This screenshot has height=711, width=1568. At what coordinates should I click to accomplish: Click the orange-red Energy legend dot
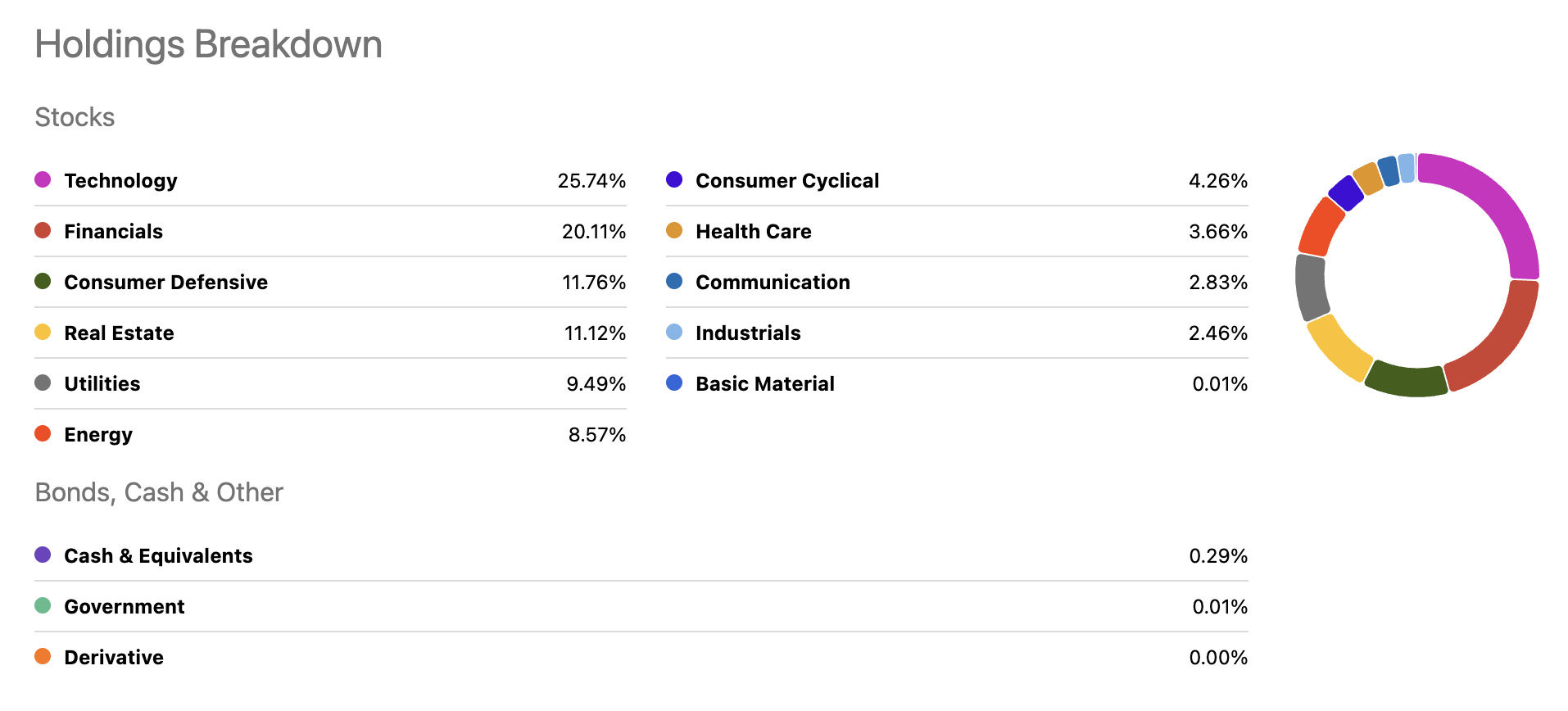[43, 433]
